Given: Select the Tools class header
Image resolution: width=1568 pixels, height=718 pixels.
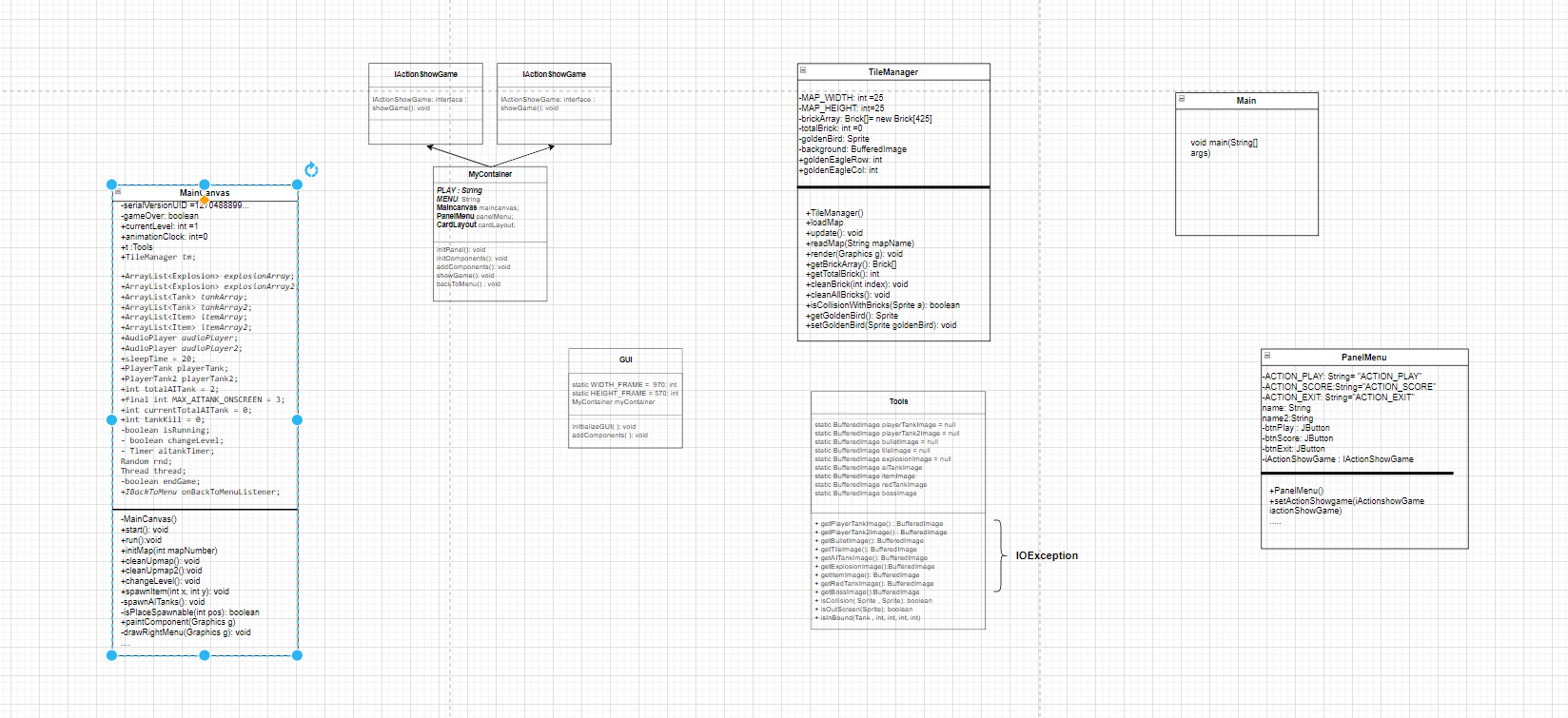Looking at the screenshot, I should 898,401.
